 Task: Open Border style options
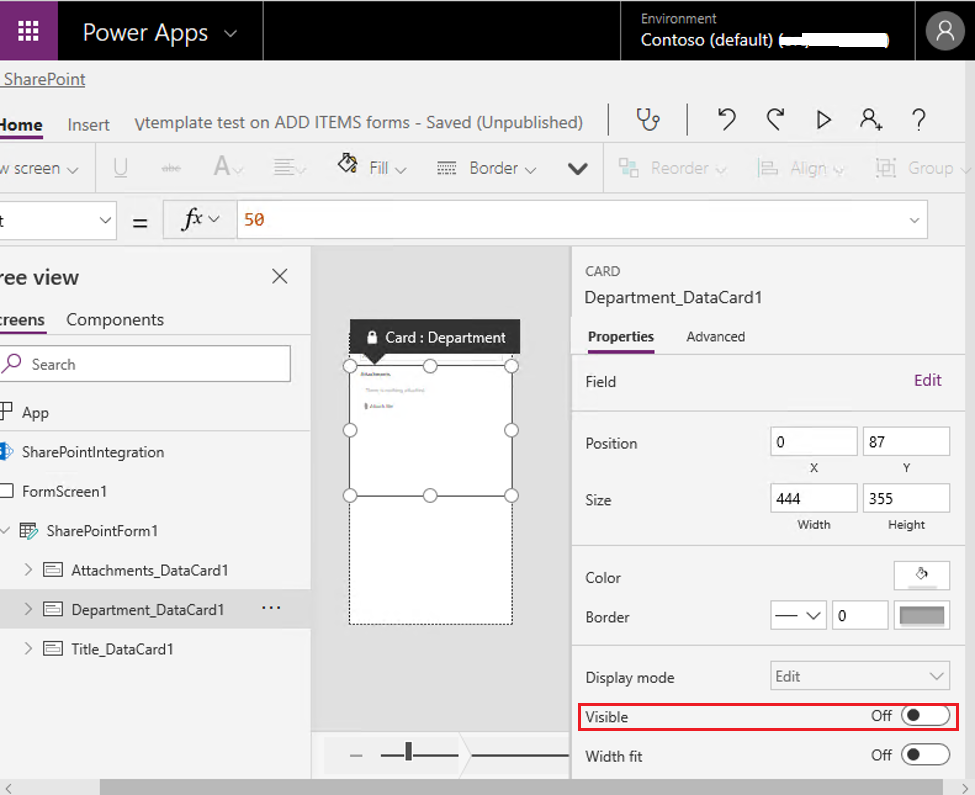(486, 168)
